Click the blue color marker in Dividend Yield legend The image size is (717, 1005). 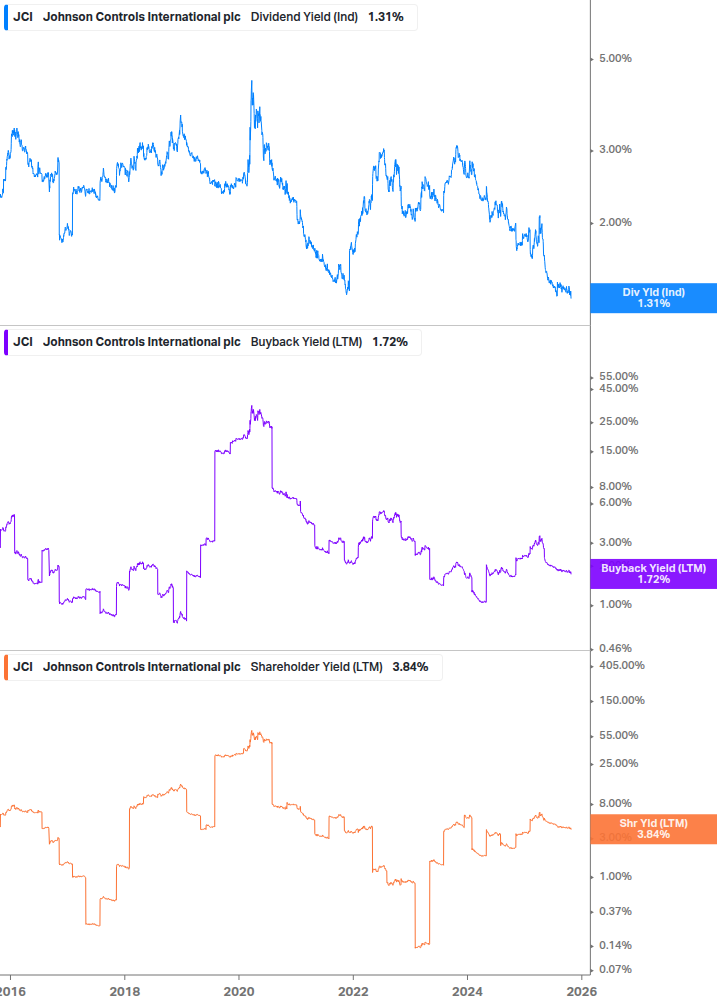point(6,17)
